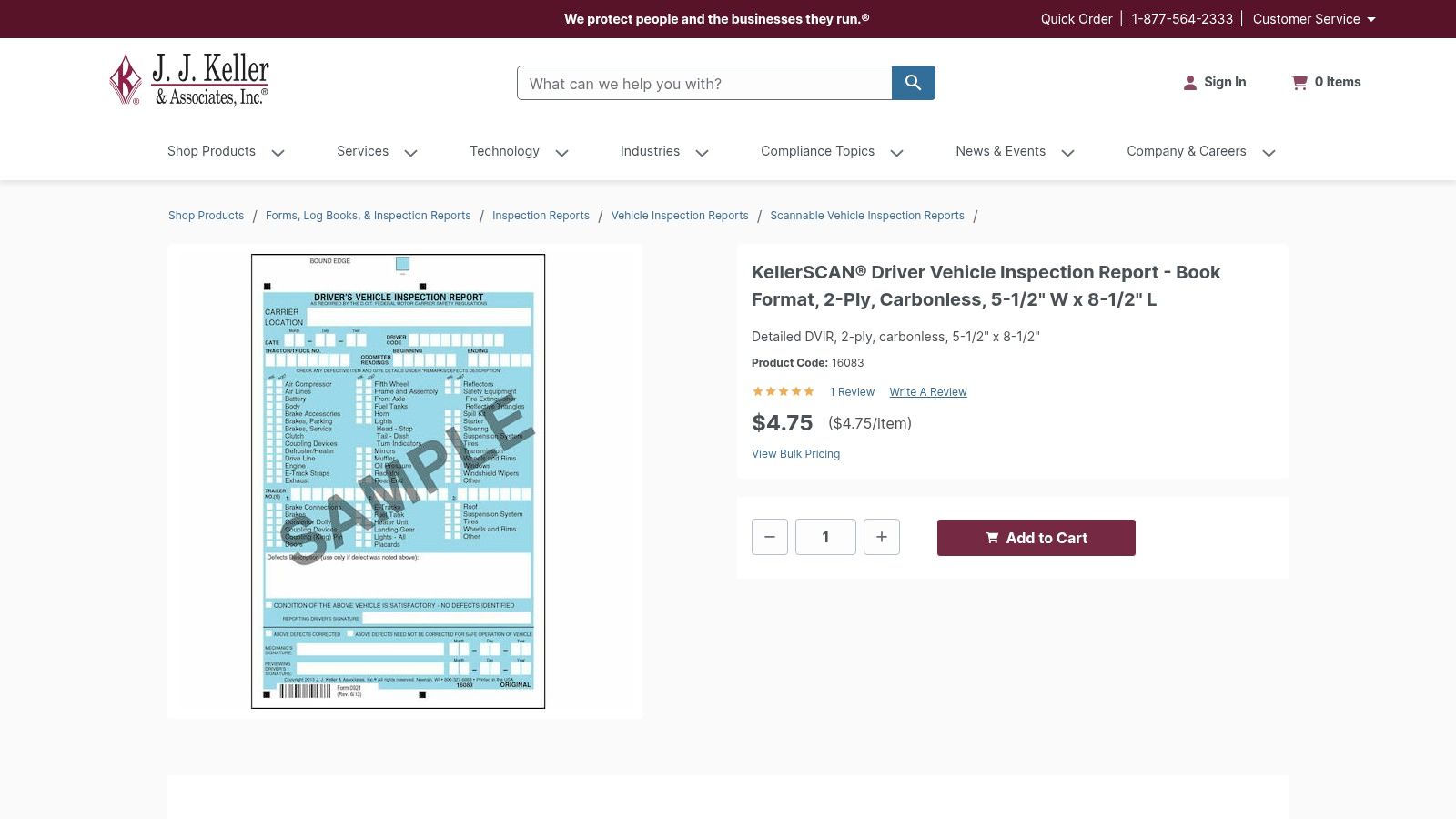Click the Quick Order link

(x=1077, y=19)
